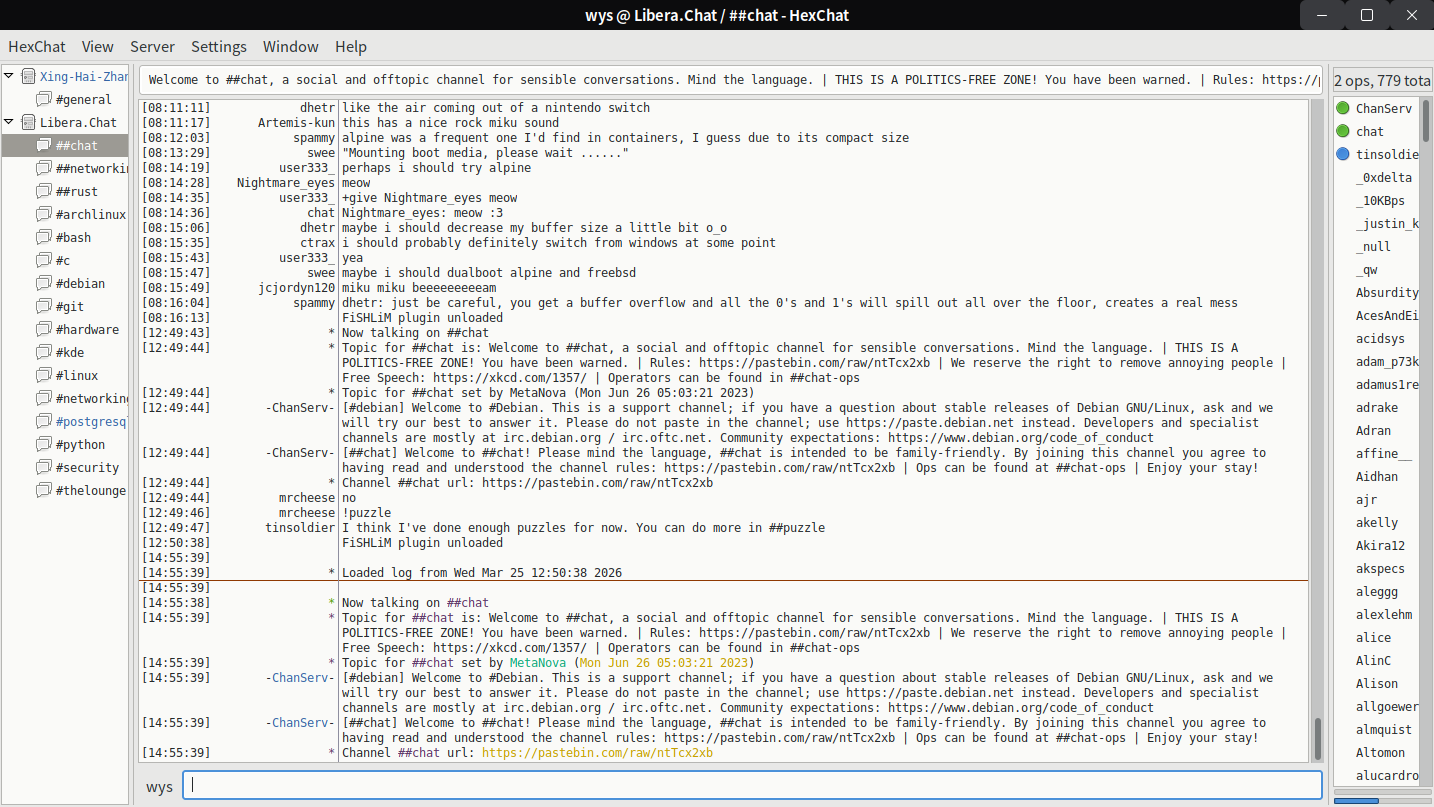Open the Window menu
The height and width of the screenshot is (807, 1434).
tap(291, 46)
